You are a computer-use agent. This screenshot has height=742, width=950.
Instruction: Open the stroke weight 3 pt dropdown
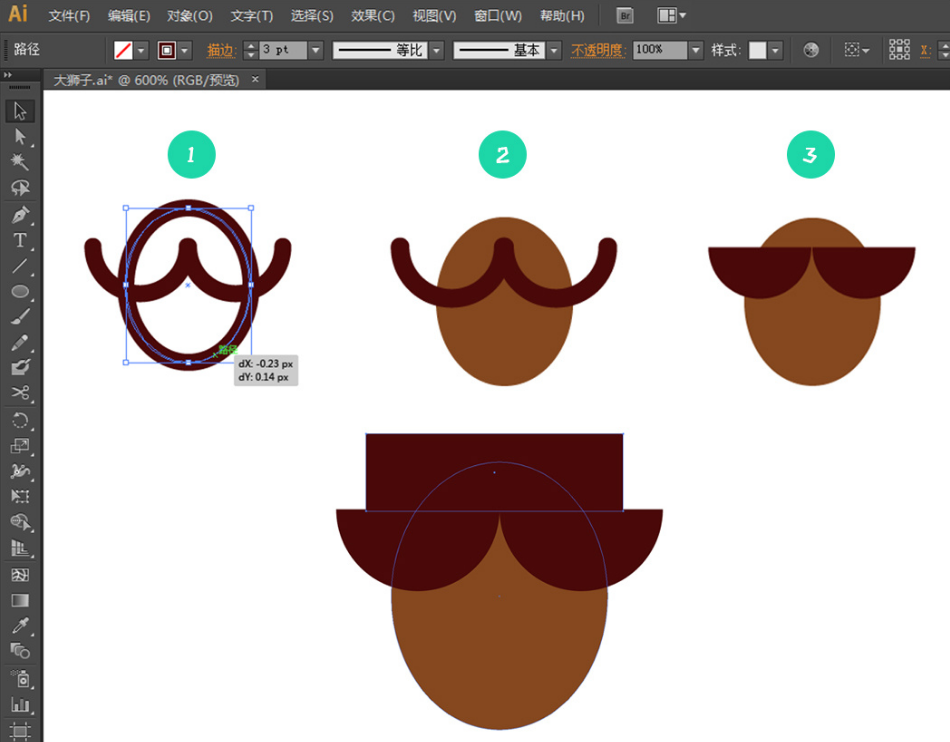point(316,50)
